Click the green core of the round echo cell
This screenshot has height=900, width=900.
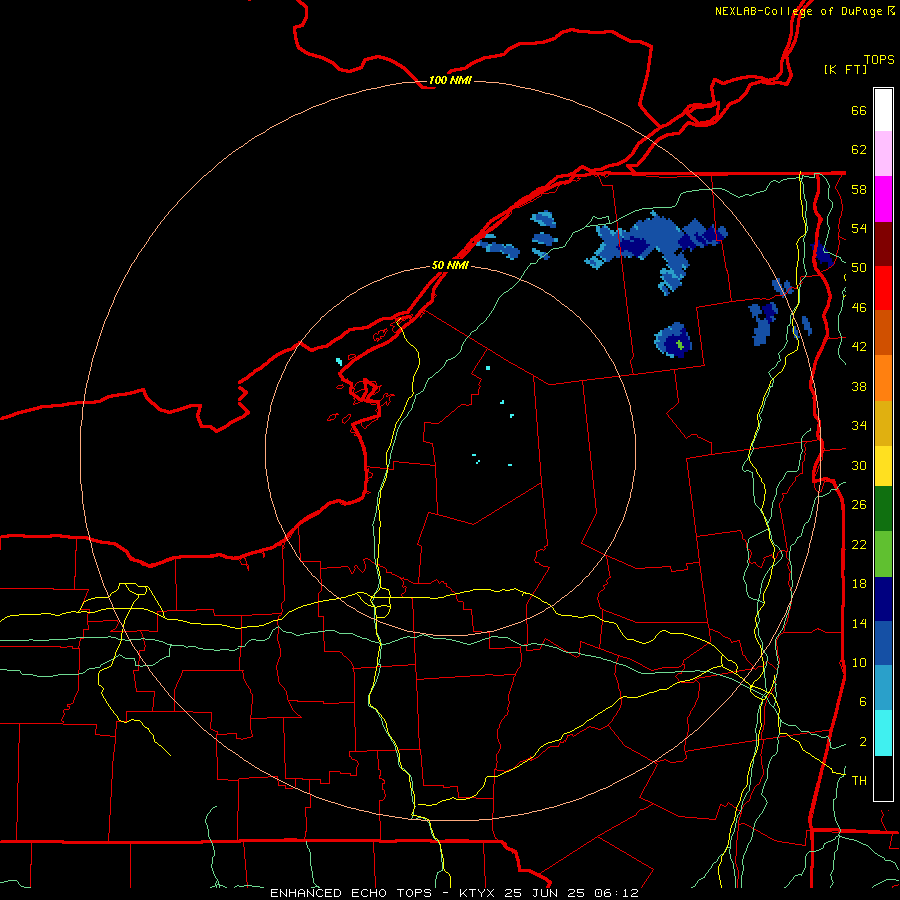click(x=680, y=345)
